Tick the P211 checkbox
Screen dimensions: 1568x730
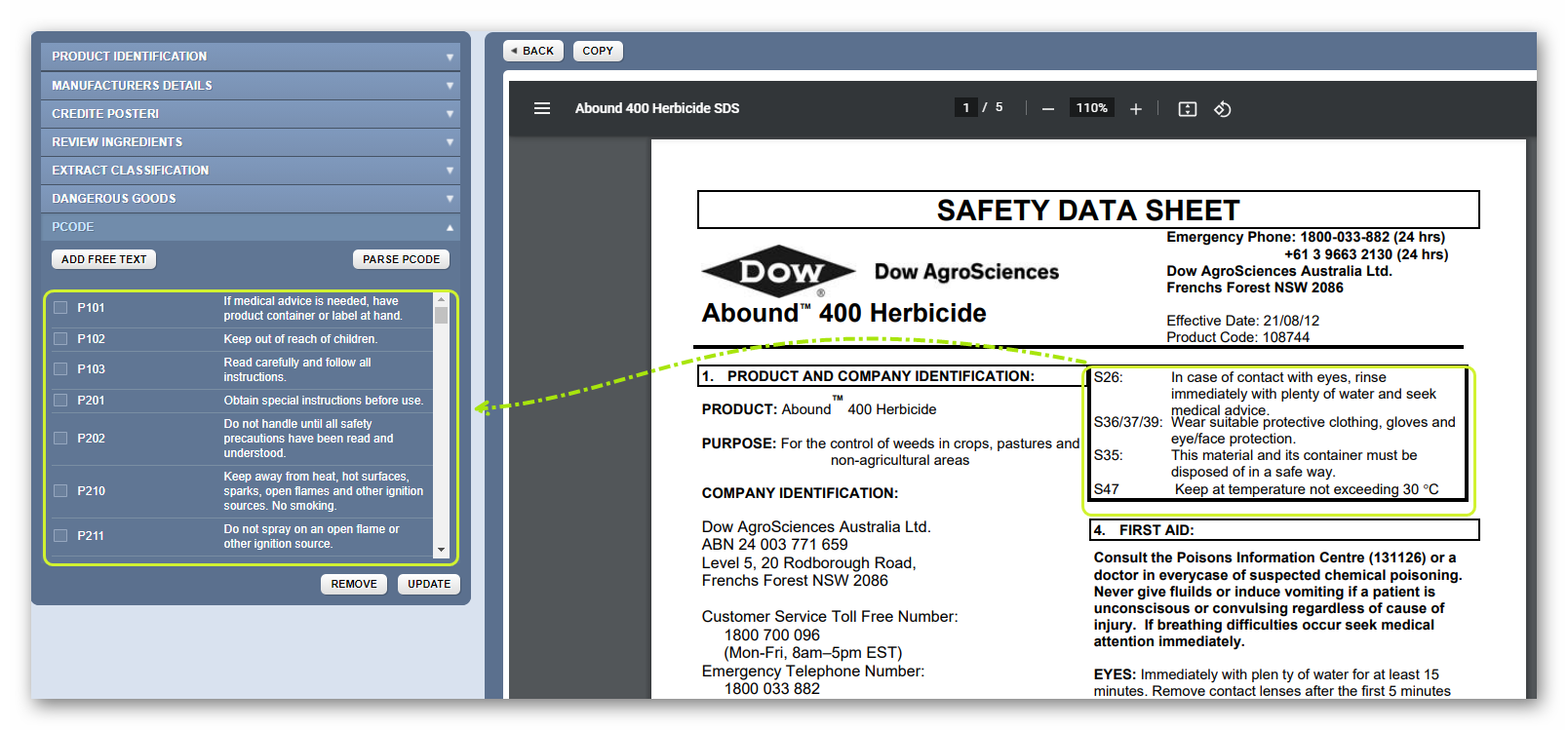(x=60, y=536)
